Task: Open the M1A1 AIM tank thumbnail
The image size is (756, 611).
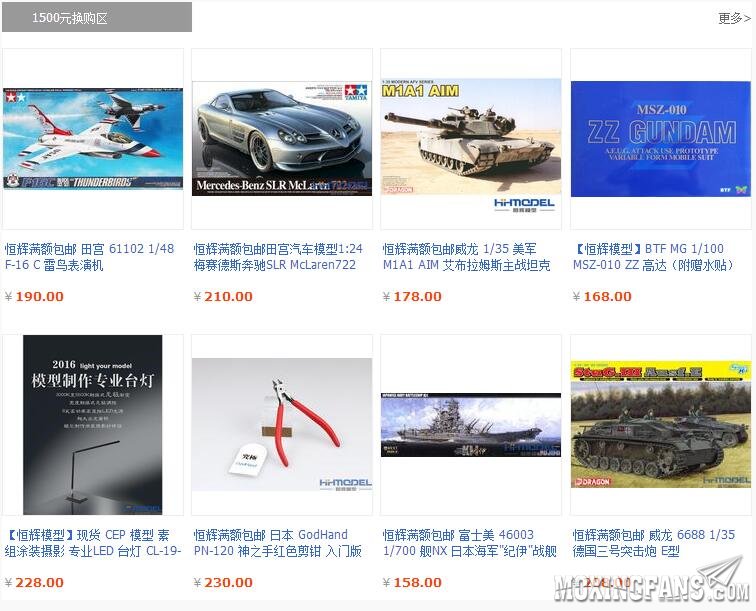Action: (471, 136)
